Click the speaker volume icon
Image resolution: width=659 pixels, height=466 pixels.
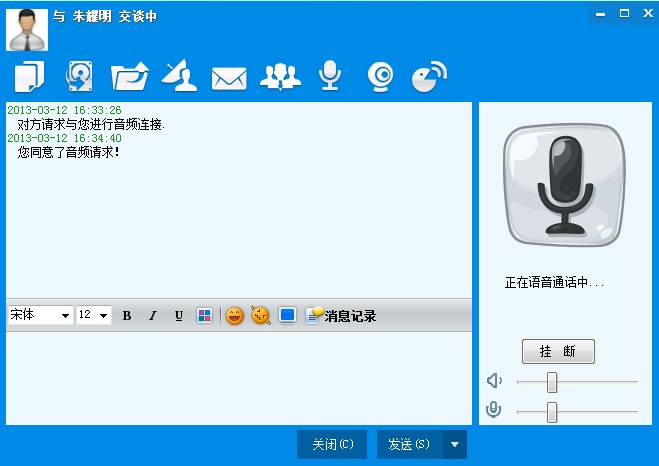[494, 381]
